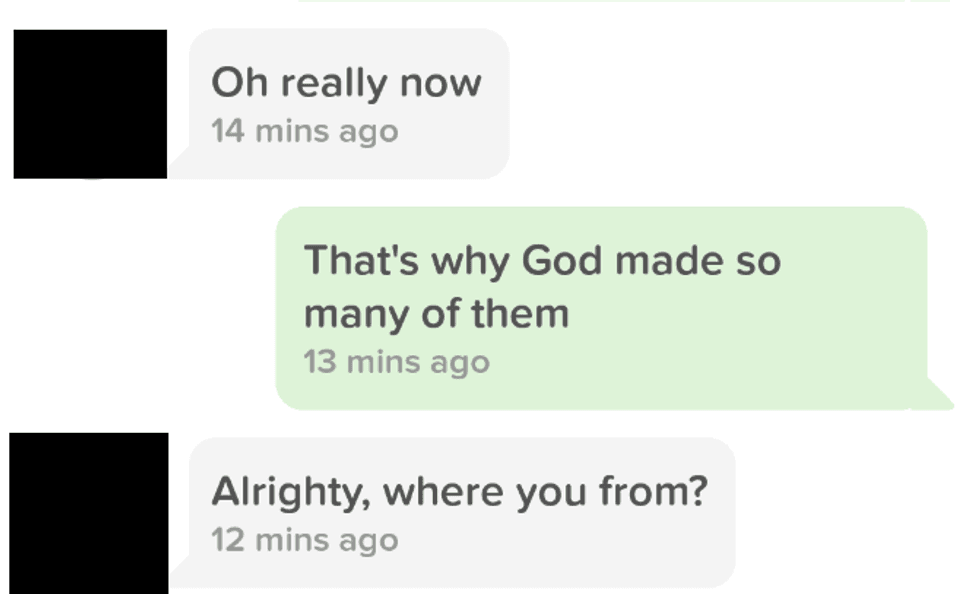Tap the word "That's" in green bubble

pos(360,261)
